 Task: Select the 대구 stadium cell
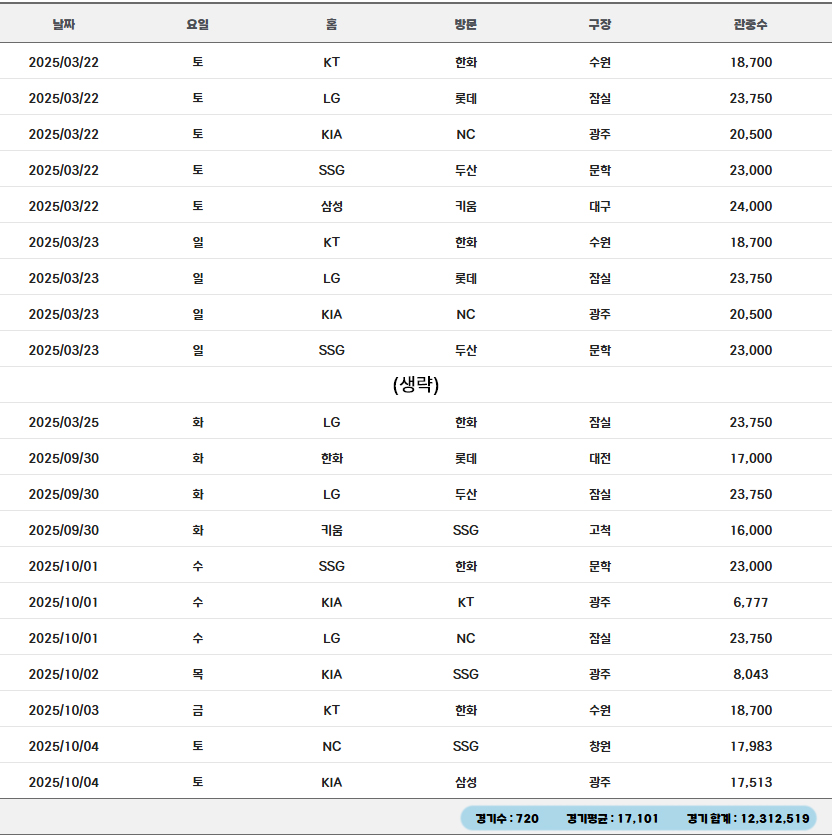600,206
